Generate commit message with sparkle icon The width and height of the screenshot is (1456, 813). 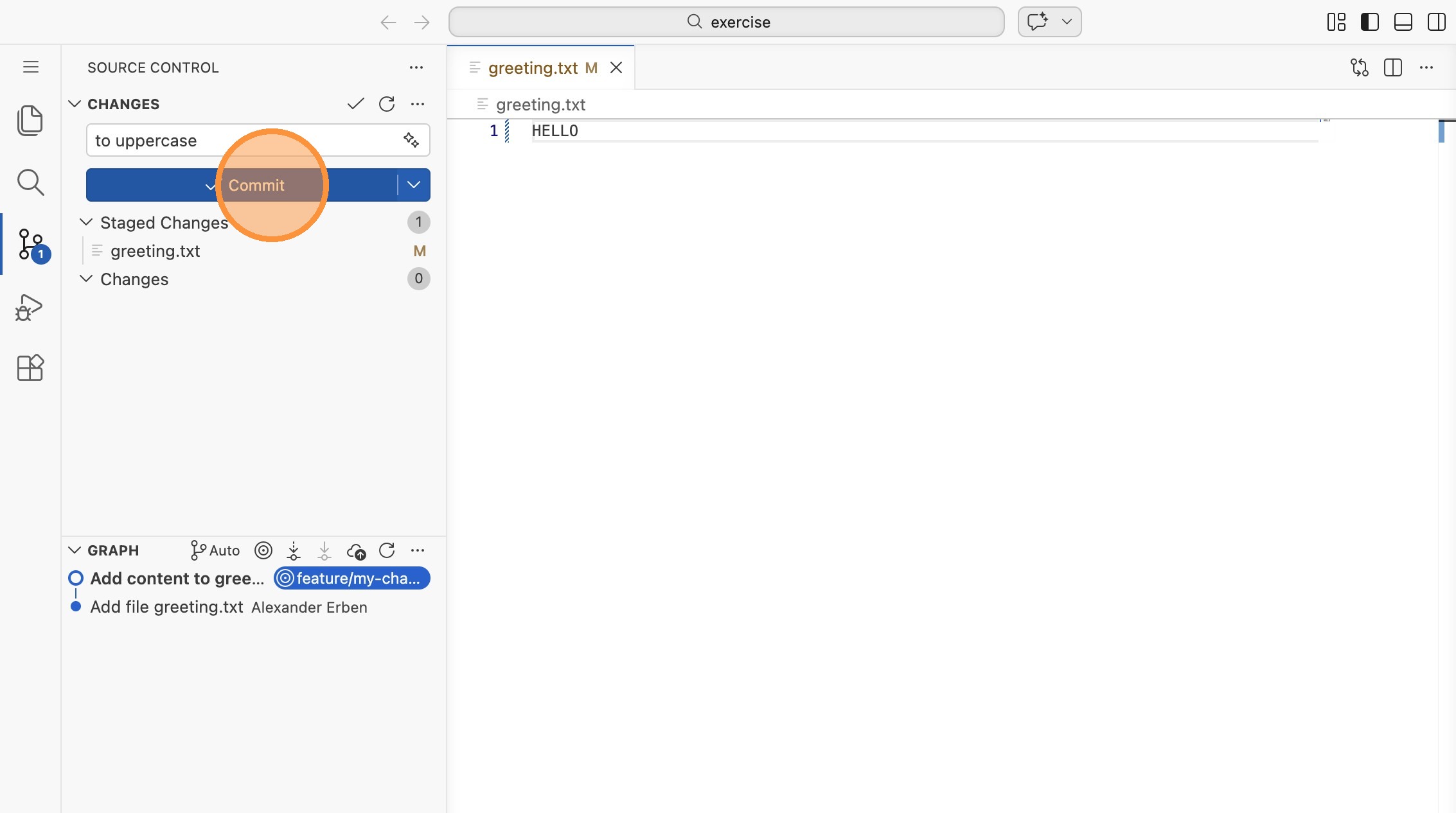tap(411, 140)
